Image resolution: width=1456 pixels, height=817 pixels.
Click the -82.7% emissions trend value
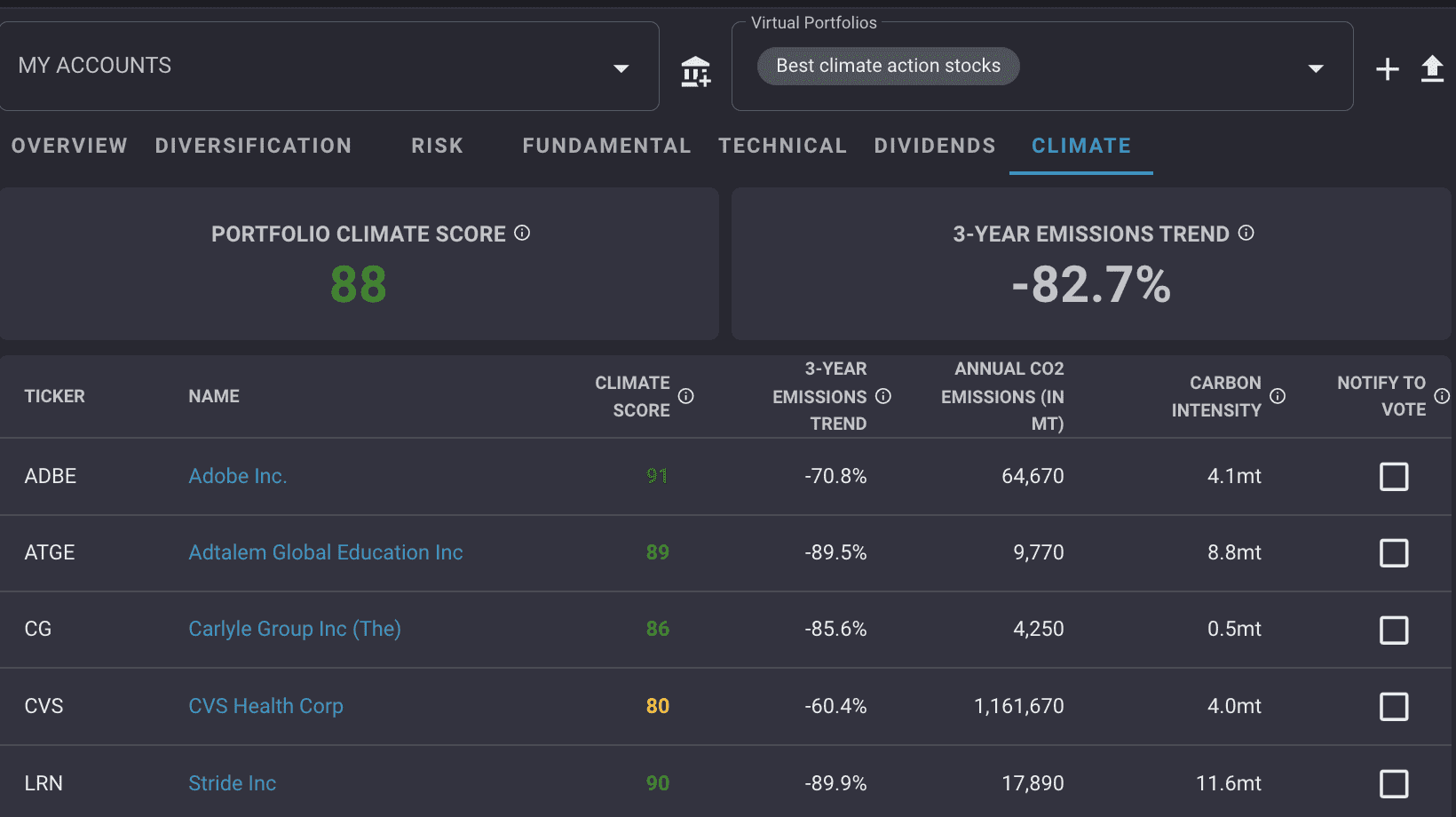point(1091,285)
